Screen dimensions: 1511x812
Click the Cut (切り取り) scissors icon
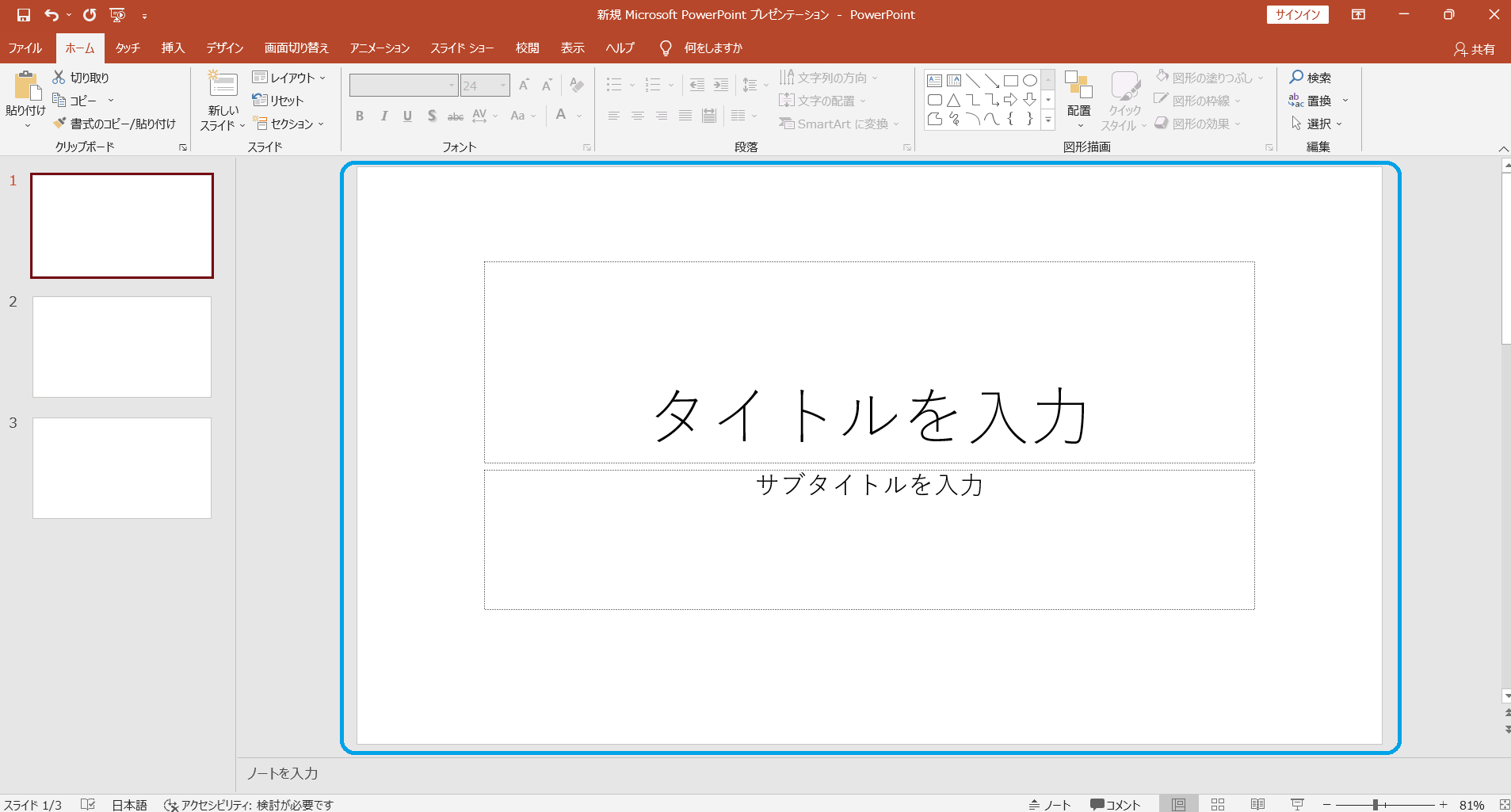[59, 78]
